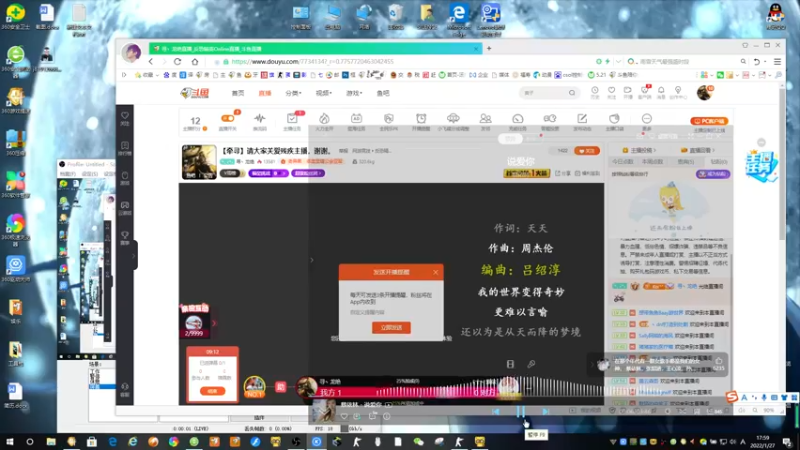Viewport: 800px width, 450px height.
Task: Expand the left sidebar collapse arrow
Action: point(134,255)
